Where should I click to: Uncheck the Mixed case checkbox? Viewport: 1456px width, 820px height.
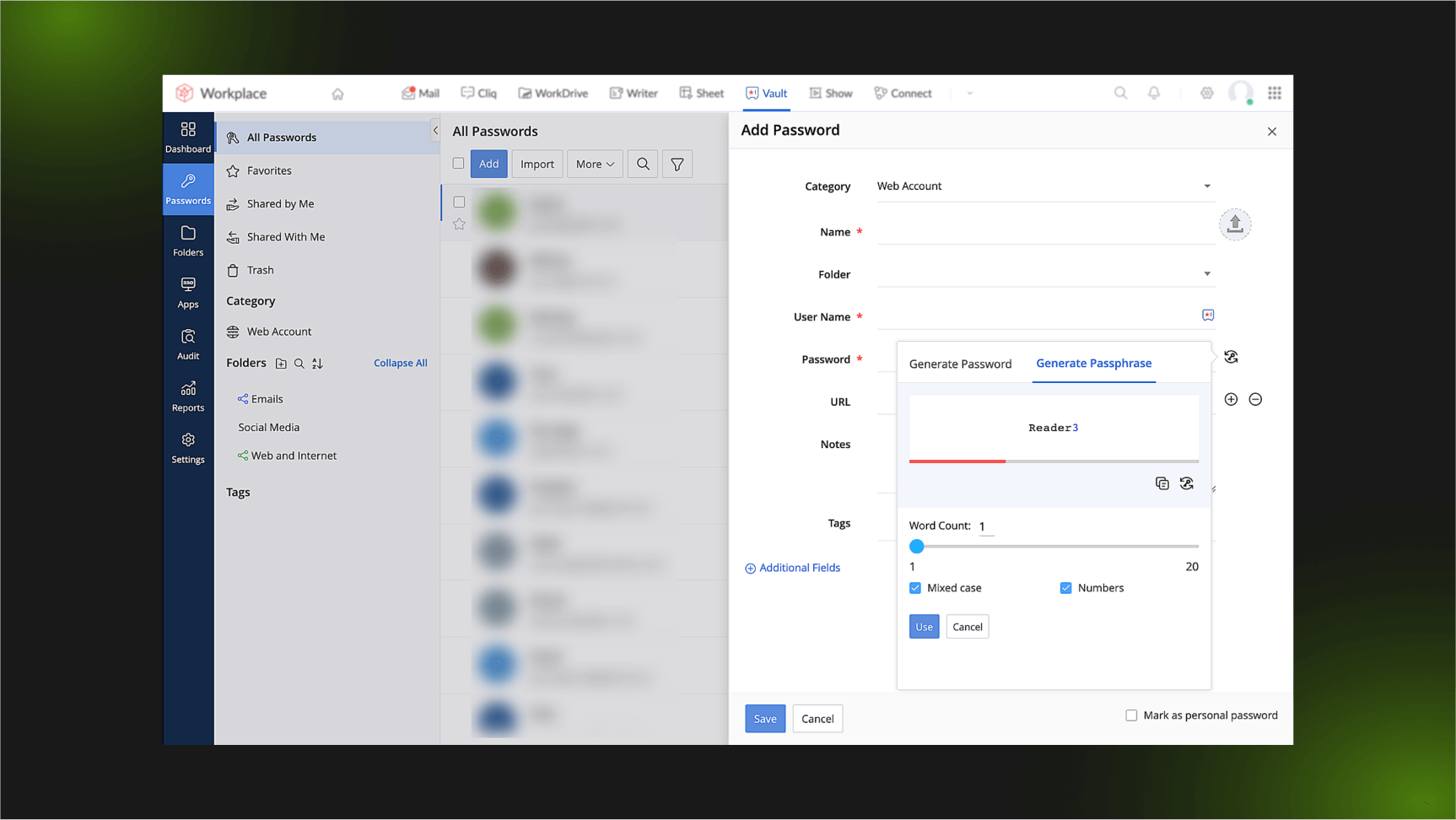(915, 588)
